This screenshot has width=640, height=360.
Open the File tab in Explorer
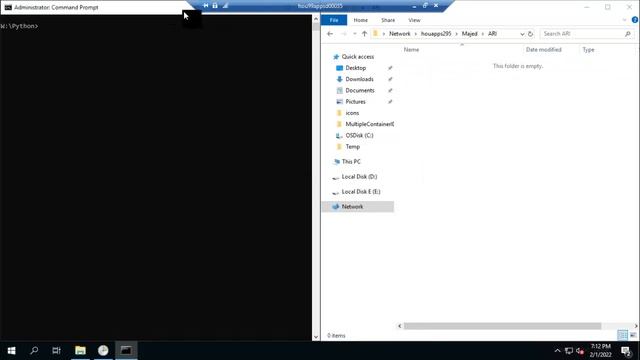click(x=334, y=20)
